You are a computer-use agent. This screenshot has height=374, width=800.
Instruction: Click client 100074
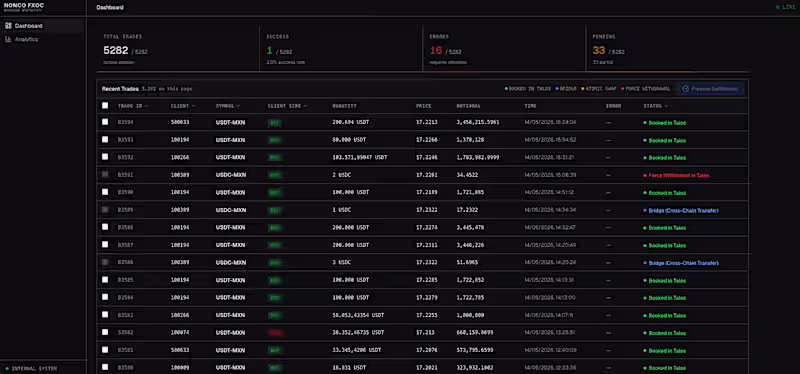(180, 333)
